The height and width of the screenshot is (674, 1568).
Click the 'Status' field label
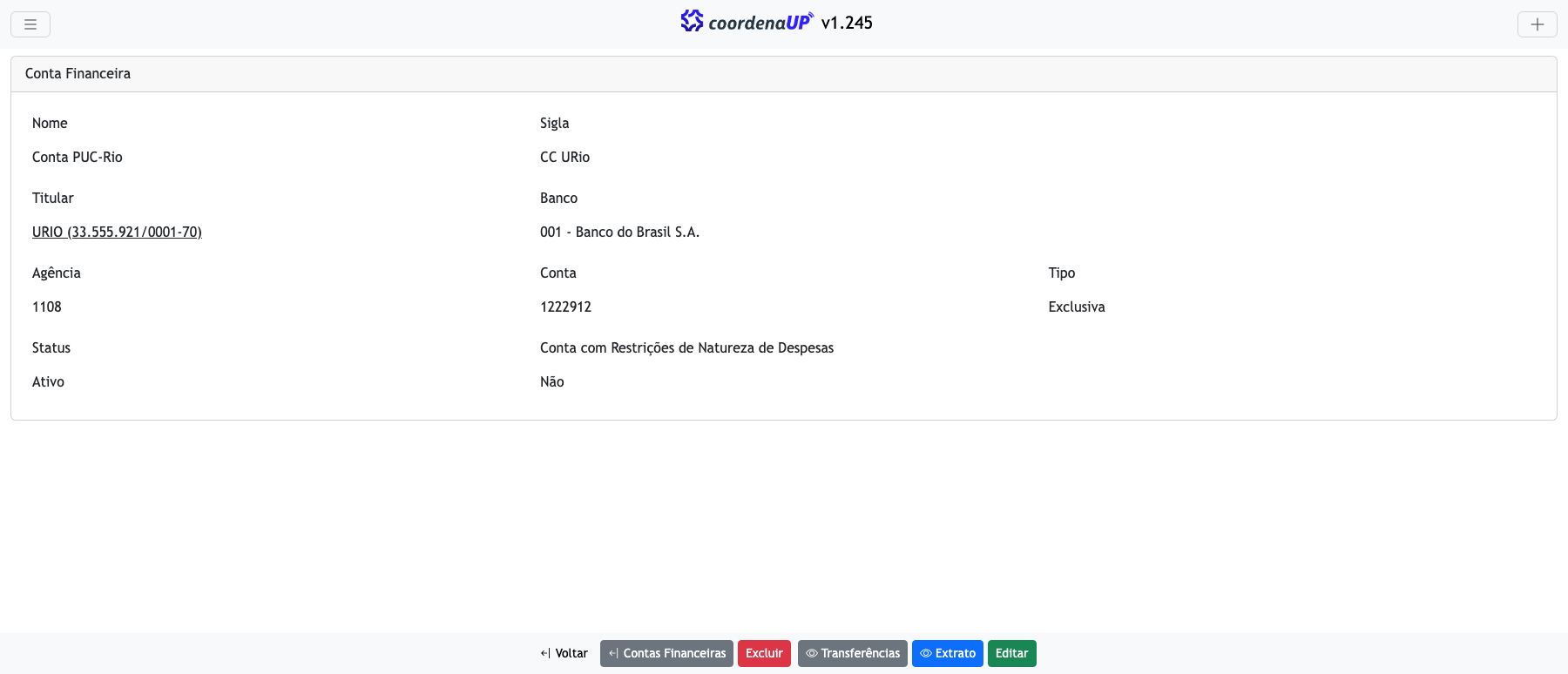tap(51, 347)
